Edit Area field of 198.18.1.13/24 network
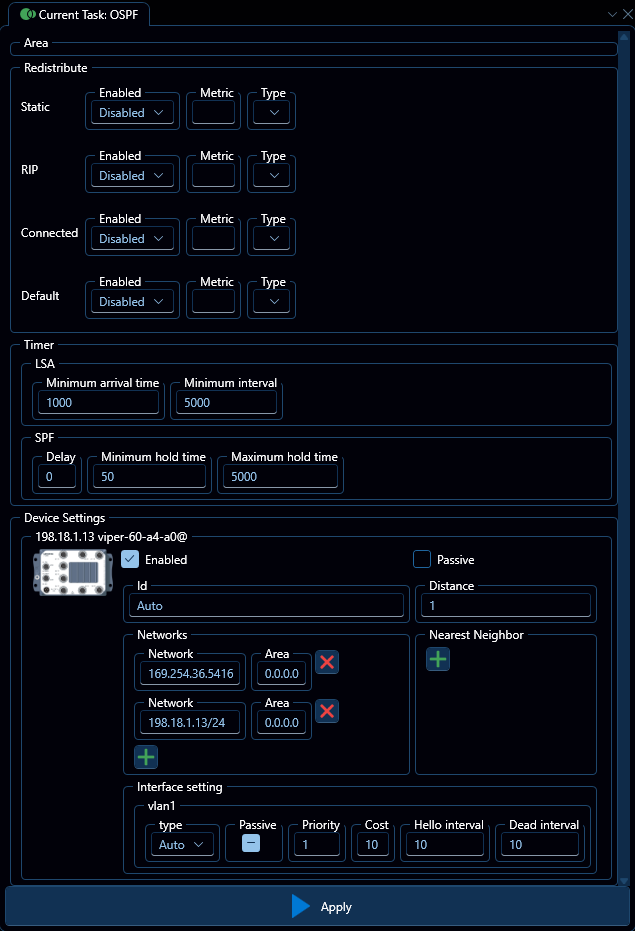635x931 pixels. (282, 722)
